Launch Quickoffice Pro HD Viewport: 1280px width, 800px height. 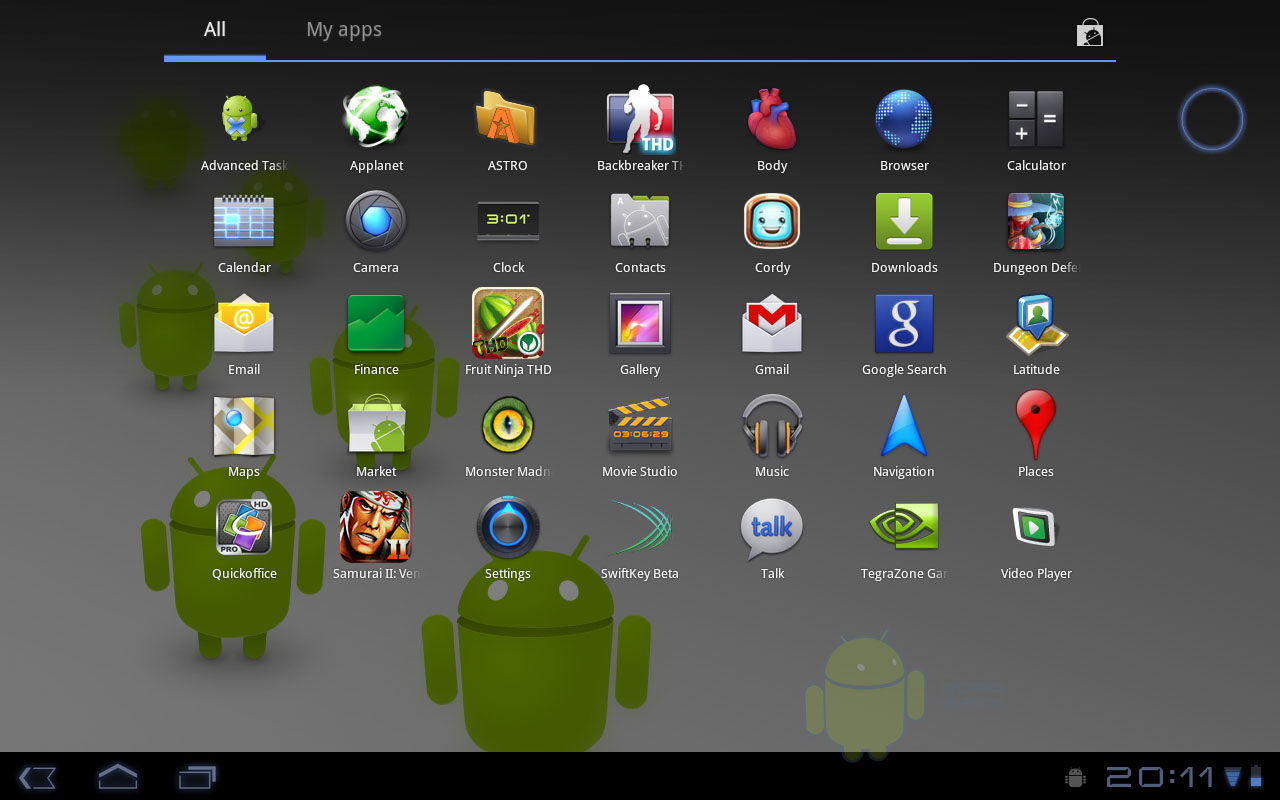pyautogui.click(x=244, y=528)
